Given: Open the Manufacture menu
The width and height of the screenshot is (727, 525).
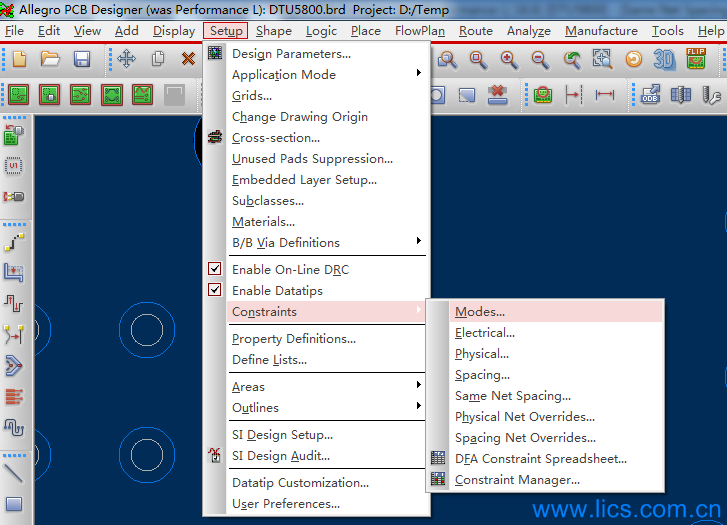Looking at the screenshot, I should (x=601, y=31).
